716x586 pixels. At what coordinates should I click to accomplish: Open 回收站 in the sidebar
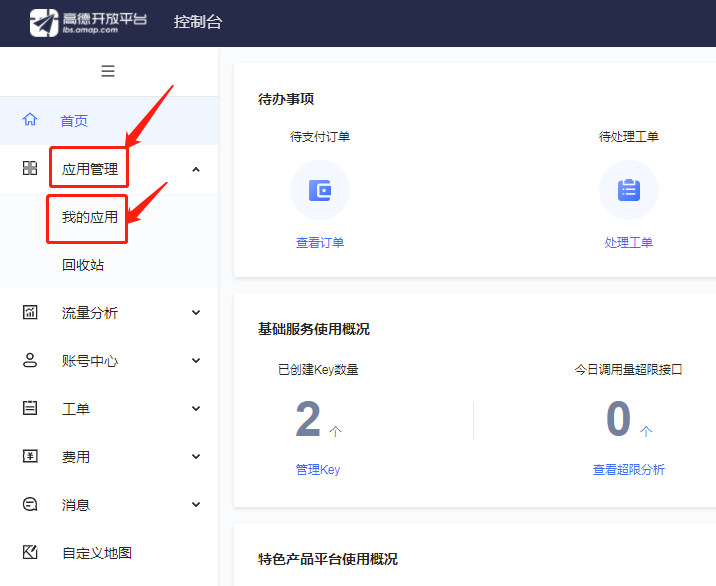click(83, 265)
